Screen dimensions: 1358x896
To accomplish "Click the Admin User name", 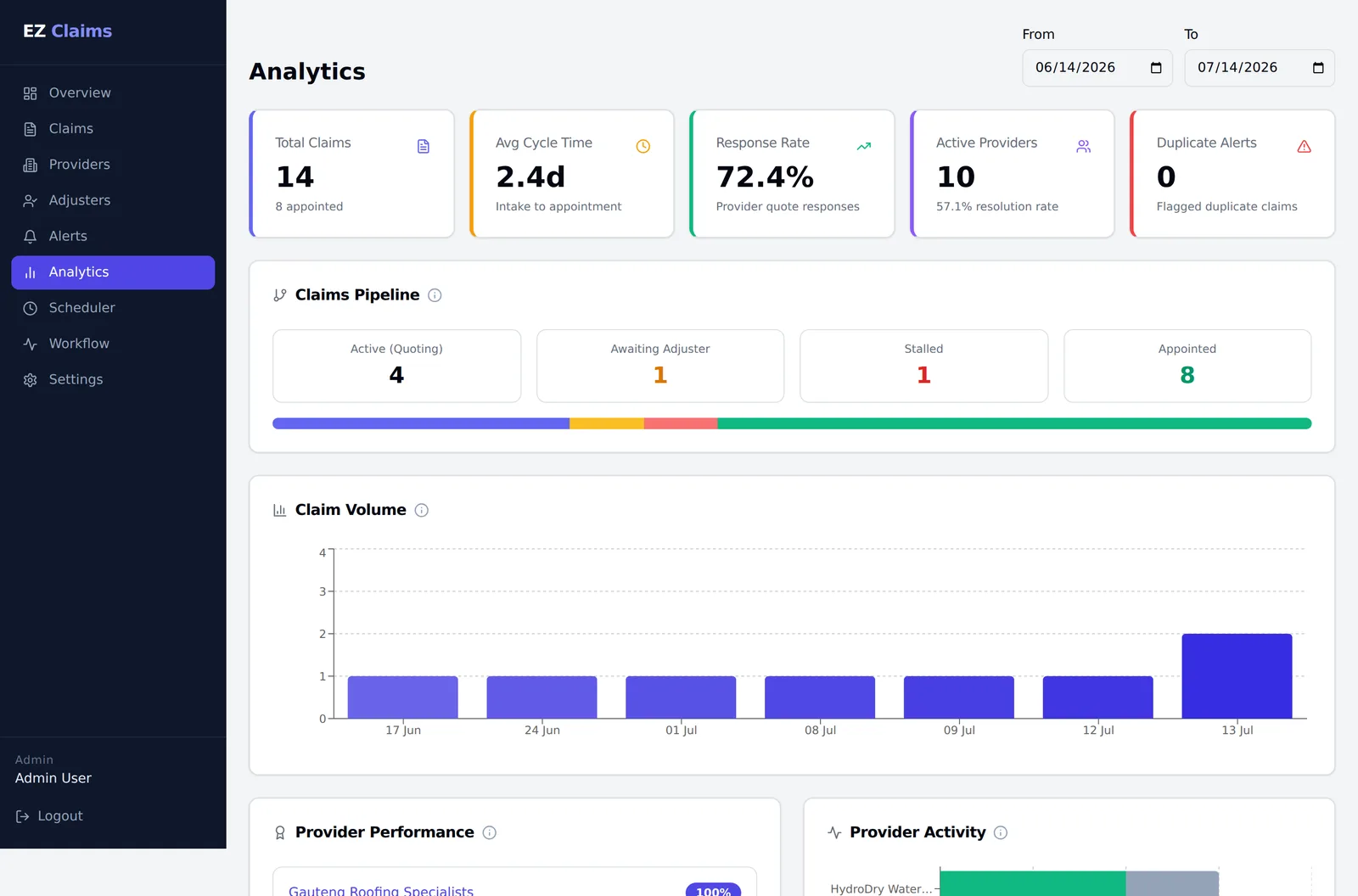I will point(53,778).
